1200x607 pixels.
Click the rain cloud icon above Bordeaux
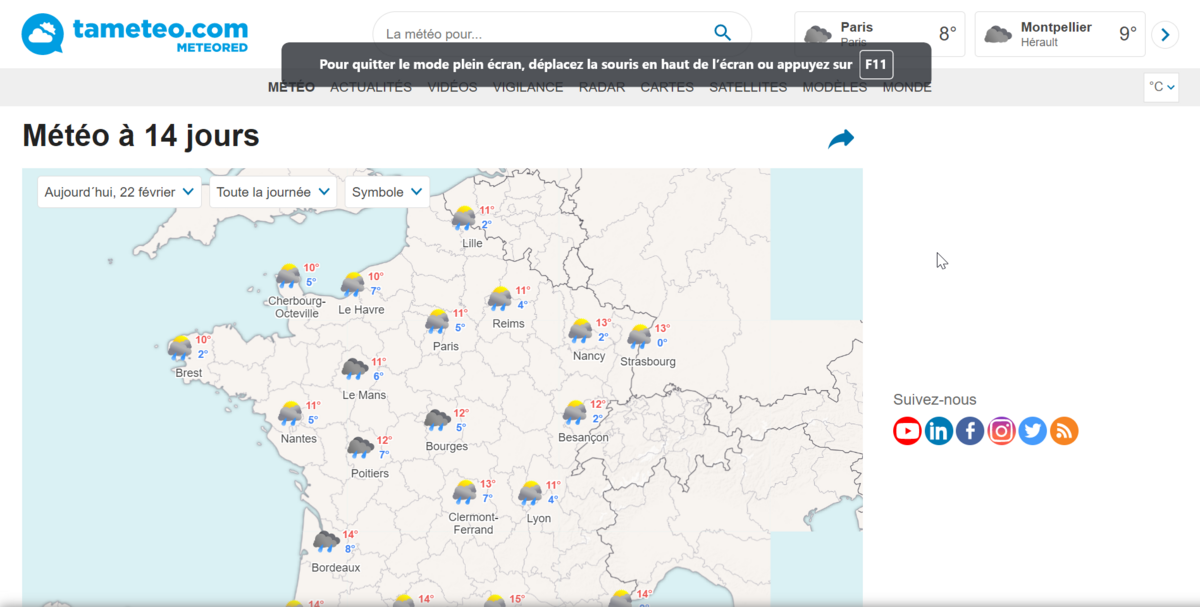pos(327,541)
